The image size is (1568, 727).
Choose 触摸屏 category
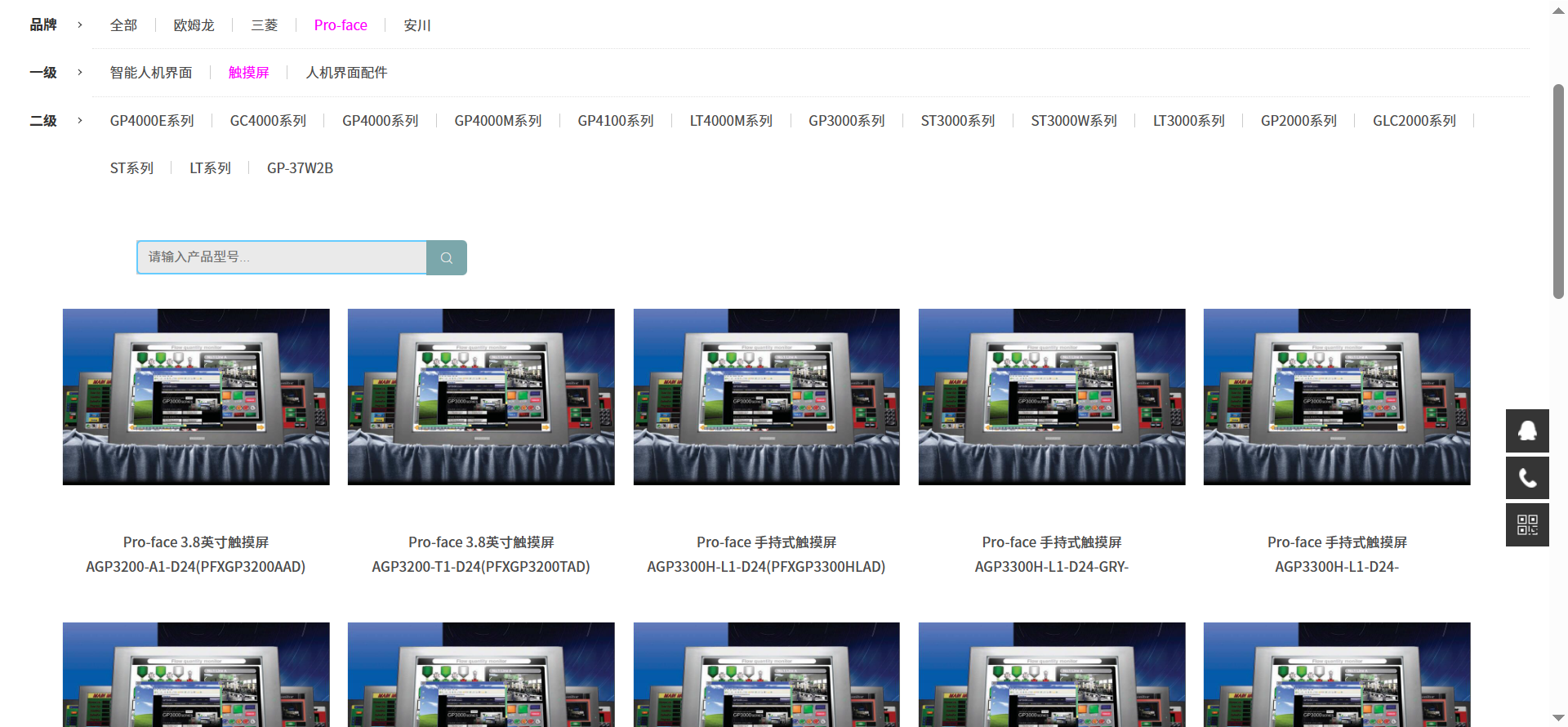249,73
